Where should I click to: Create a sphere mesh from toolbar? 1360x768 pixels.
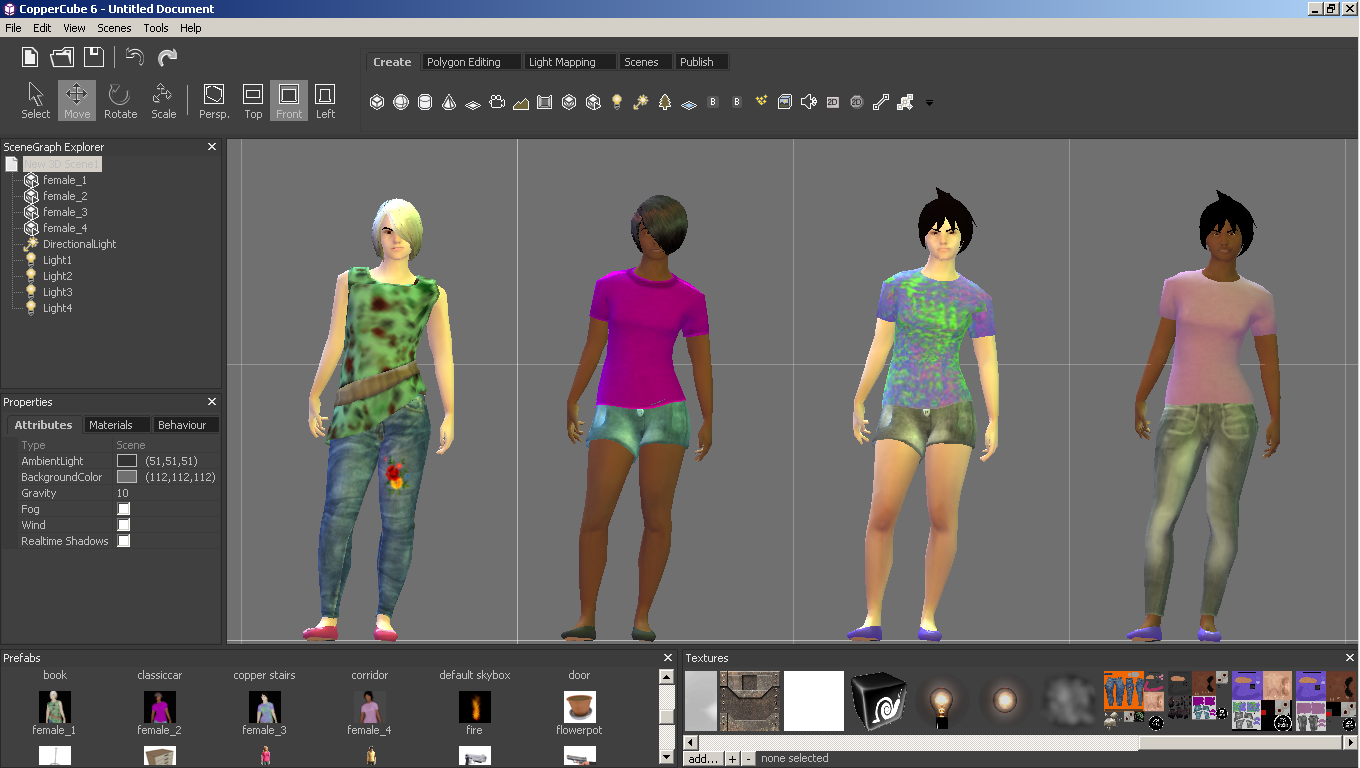coord(401,102)
